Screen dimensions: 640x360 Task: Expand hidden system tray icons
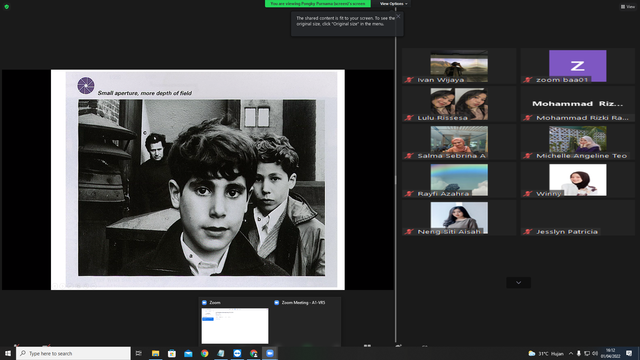click(571, 353)
